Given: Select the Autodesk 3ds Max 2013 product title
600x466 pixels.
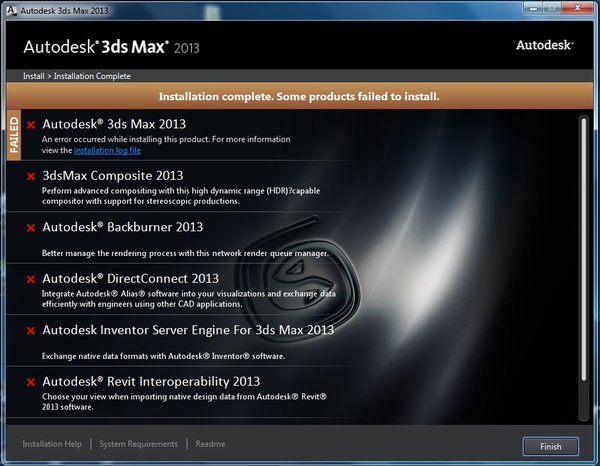Looking at the screenshot, I should (x=114, y=124).
